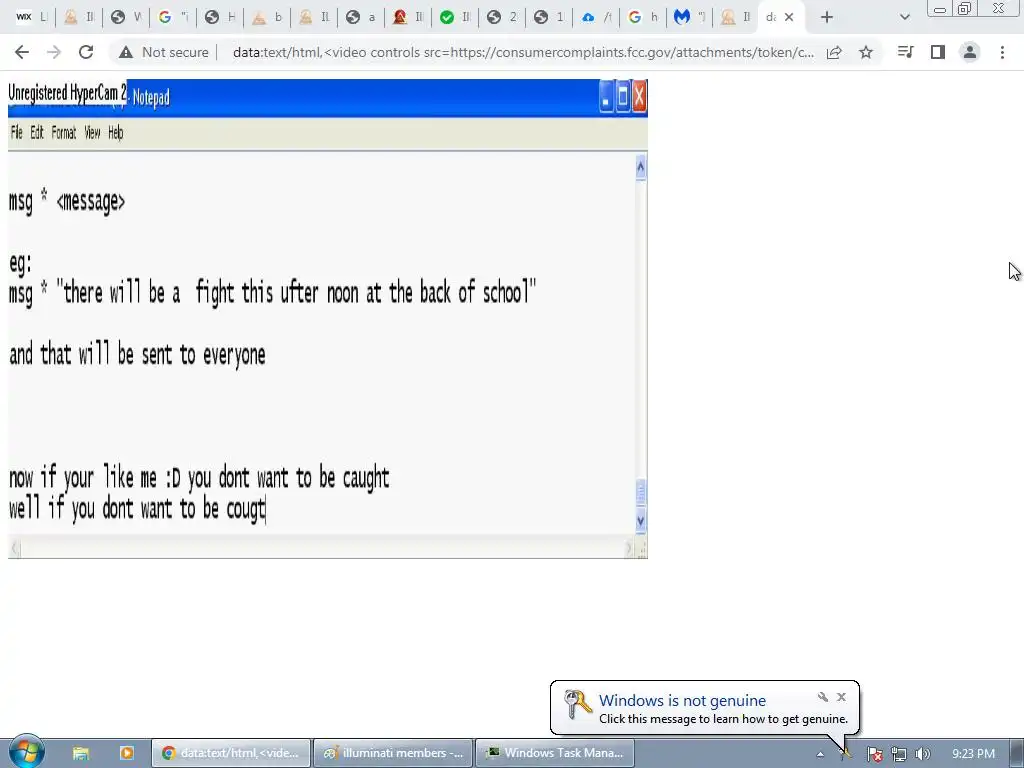Viewport: 1024px width, 768px height.
Task: Toggle the browser side panel
Action: click(938, 52)
